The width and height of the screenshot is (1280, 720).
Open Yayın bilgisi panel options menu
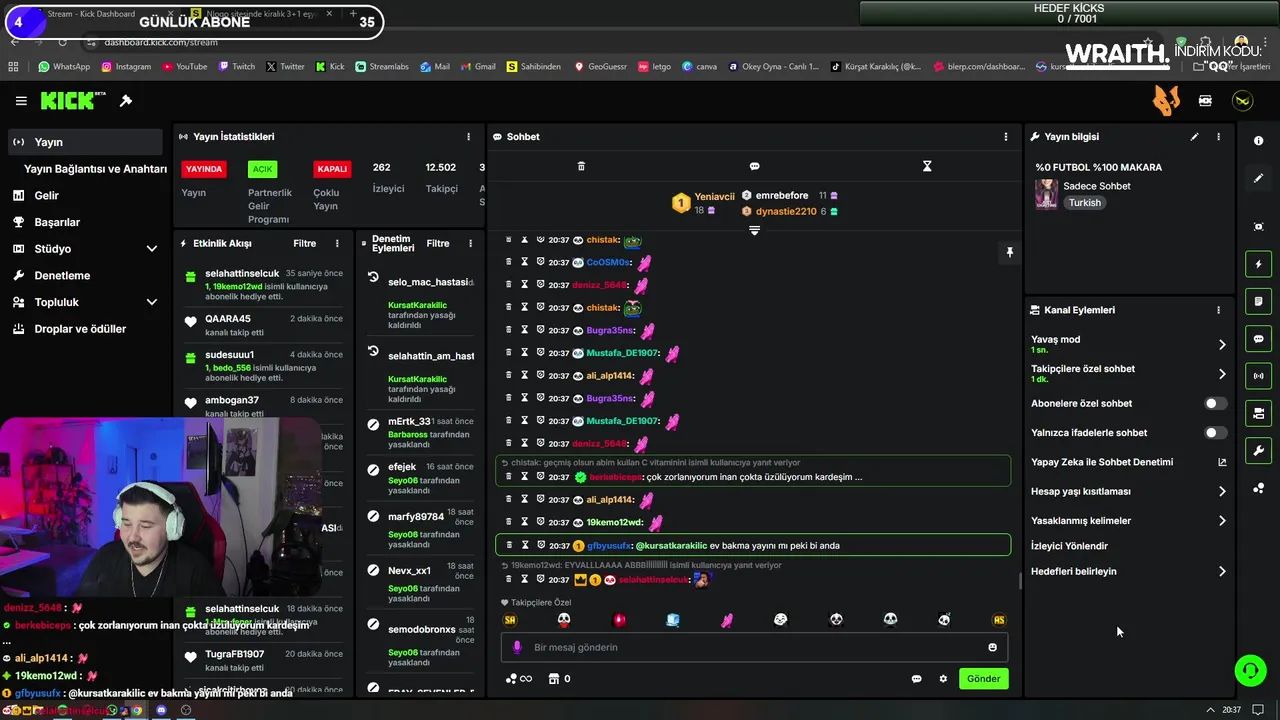pos(1218,137)
